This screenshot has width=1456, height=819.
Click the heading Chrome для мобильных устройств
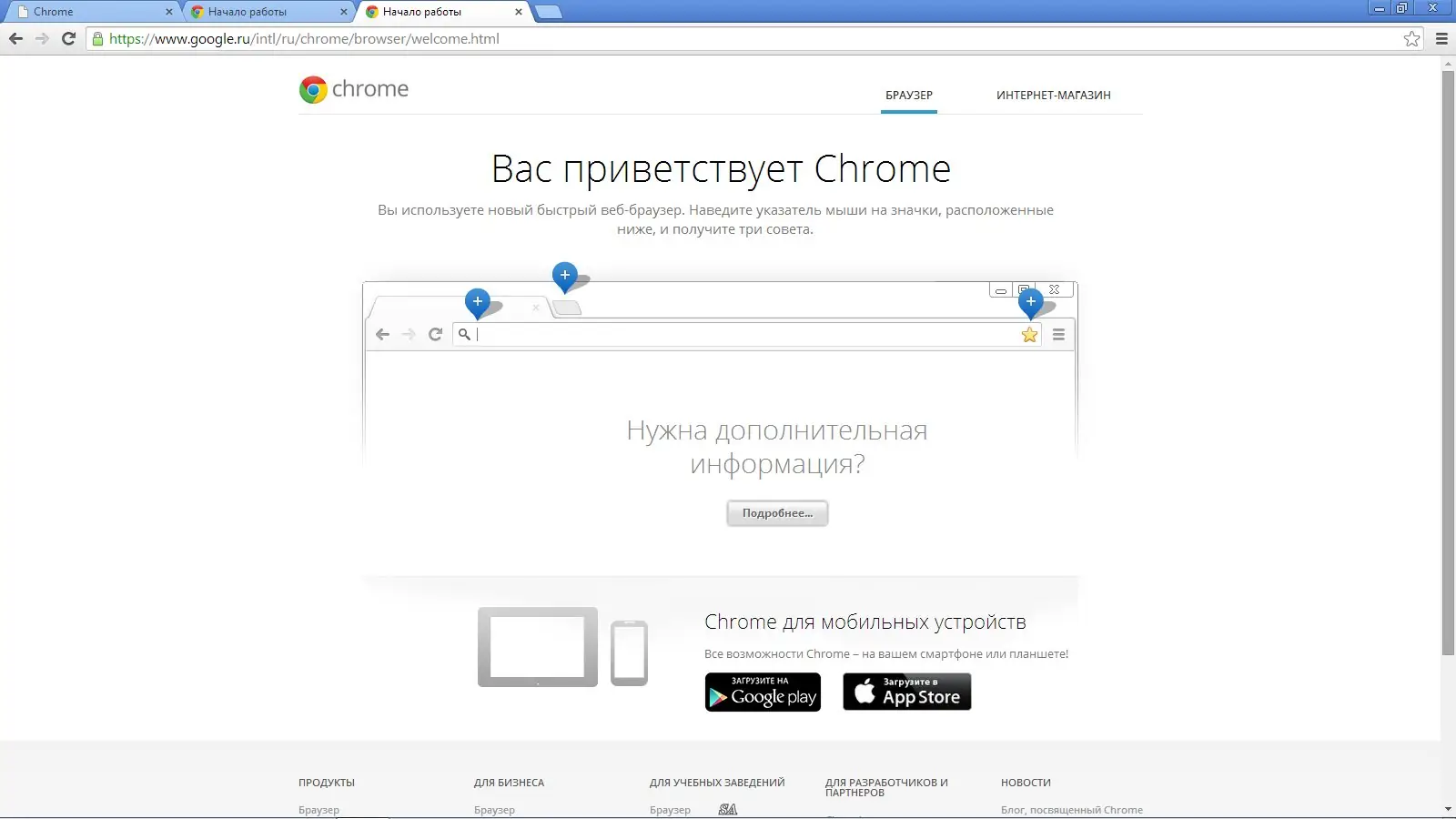pos(865,622)
